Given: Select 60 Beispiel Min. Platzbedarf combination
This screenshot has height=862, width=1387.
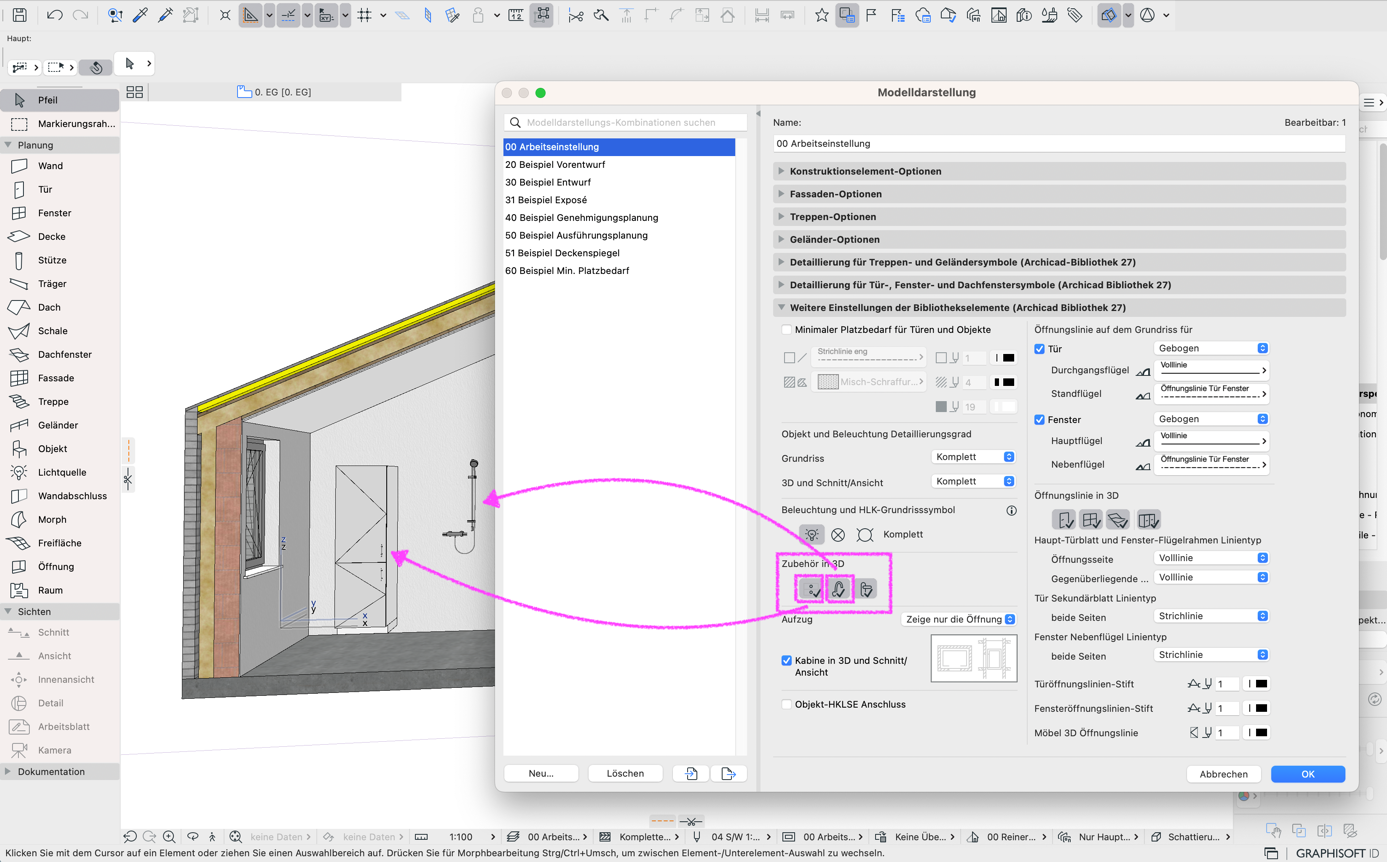Looking at the screenshot, I should 619,271.
